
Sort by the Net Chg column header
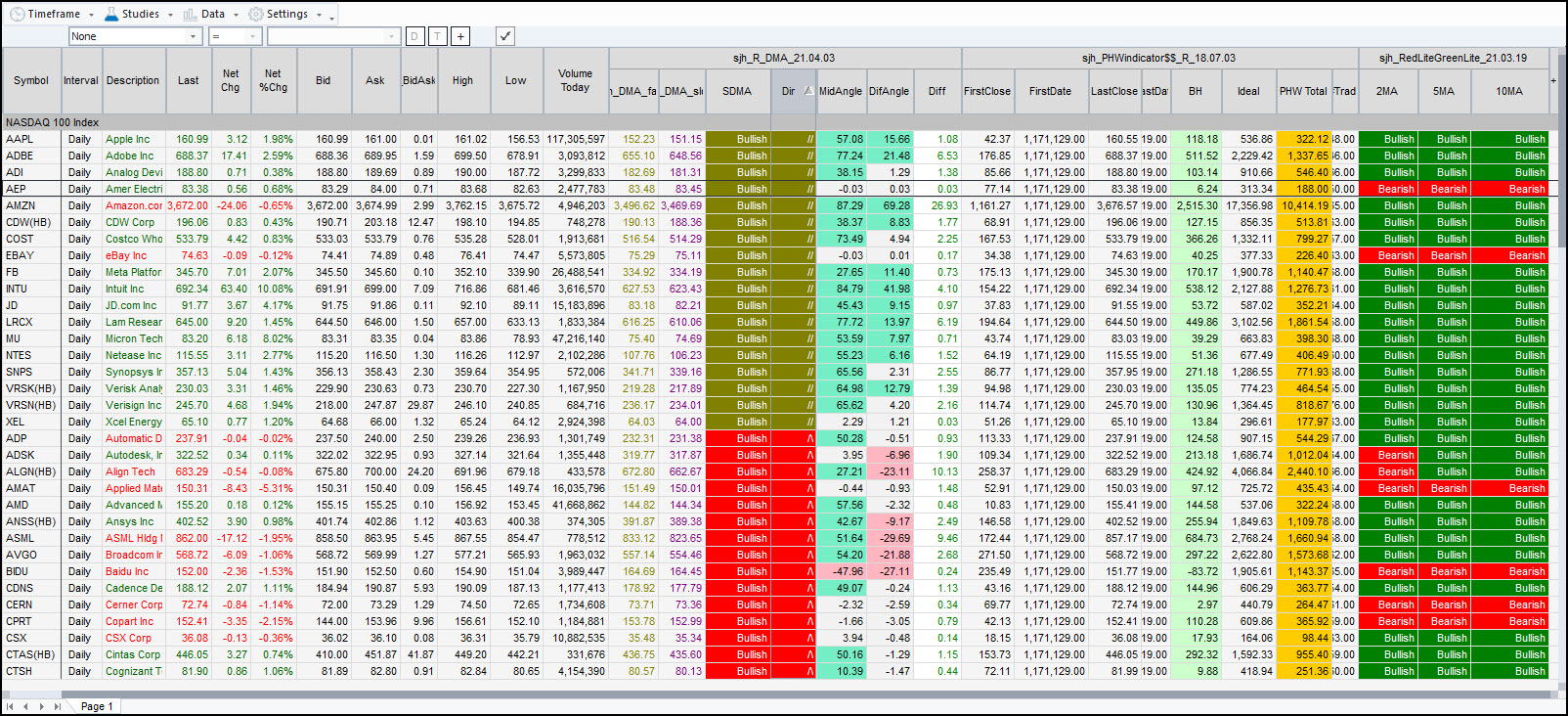click(x=231, y=80)
